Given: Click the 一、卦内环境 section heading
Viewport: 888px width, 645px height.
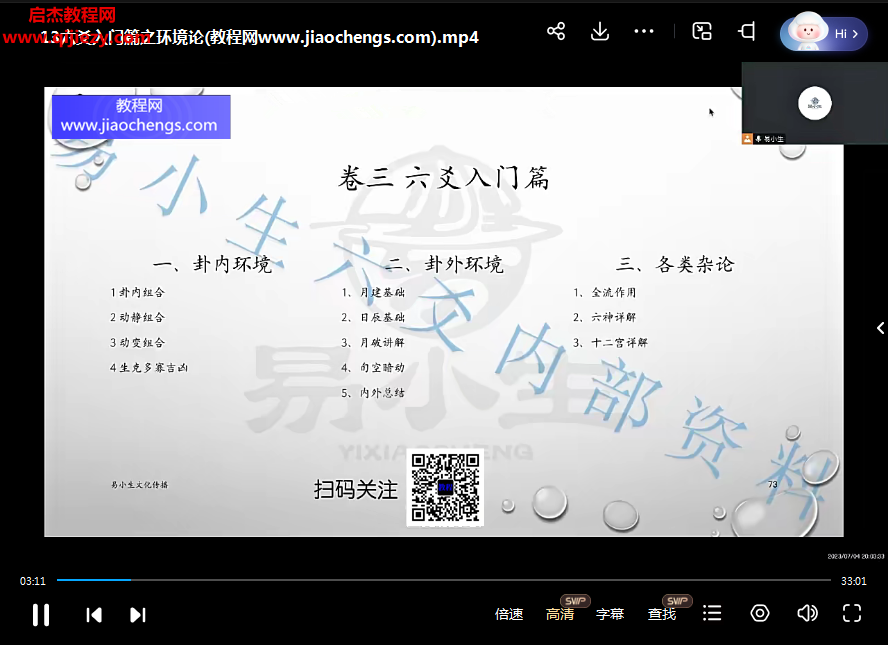Looking at the screenshot, I should [x=212, y=264].
